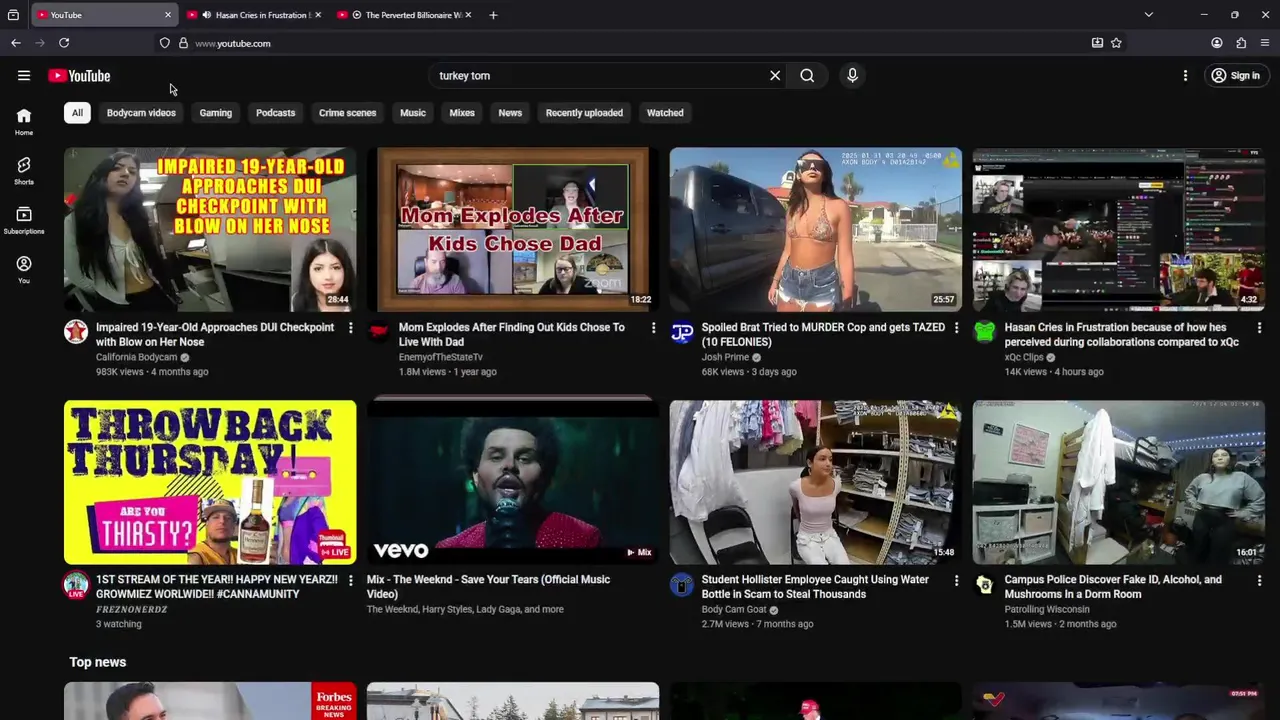
Task: Select the Watched filter chip
Action: 665,113
